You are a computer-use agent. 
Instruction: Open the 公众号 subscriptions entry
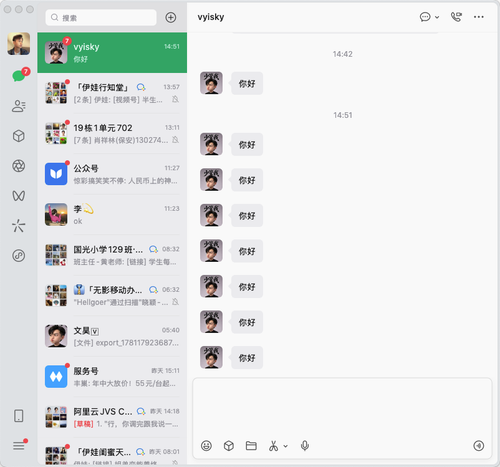point(112,174)
